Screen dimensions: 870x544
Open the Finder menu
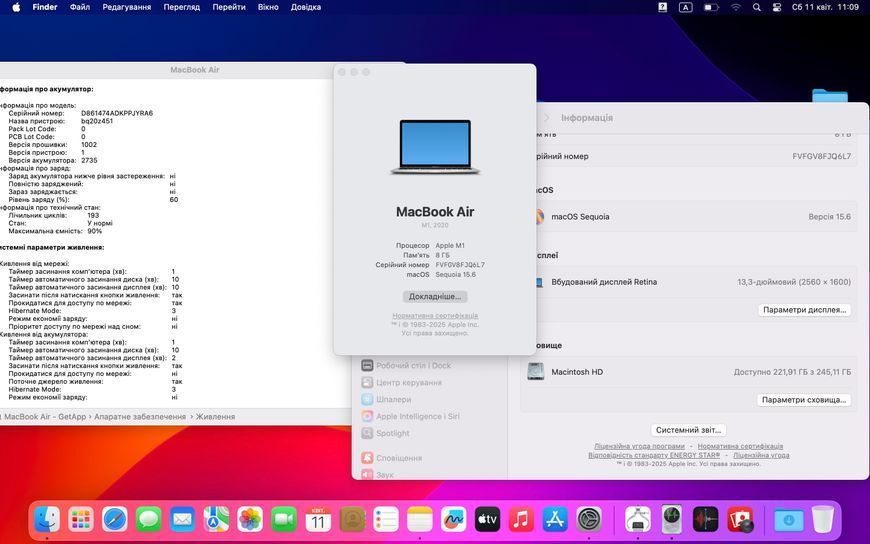tap(44, 7)
